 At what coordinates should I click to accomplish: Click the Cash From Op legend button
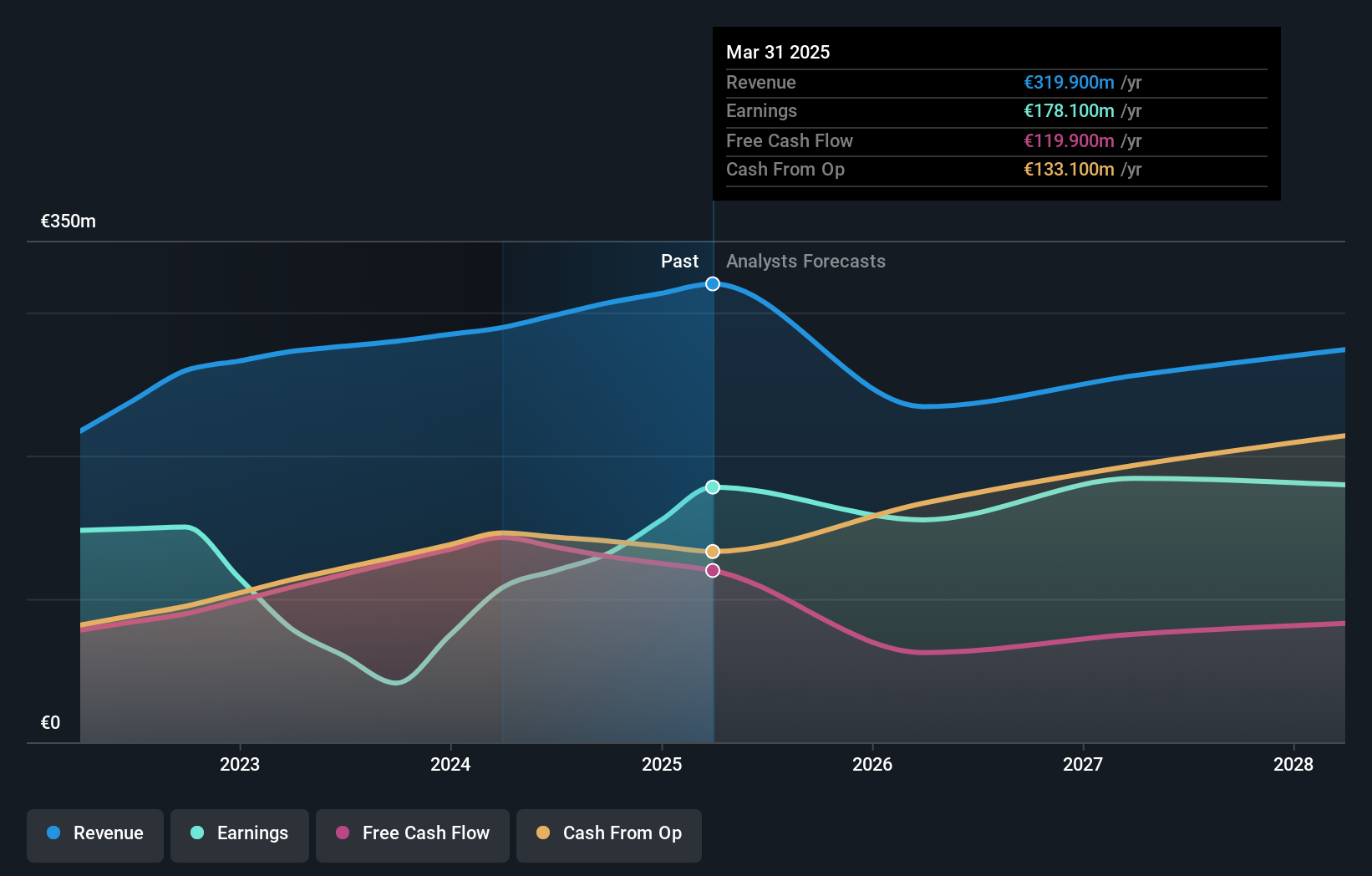[608, 835]
